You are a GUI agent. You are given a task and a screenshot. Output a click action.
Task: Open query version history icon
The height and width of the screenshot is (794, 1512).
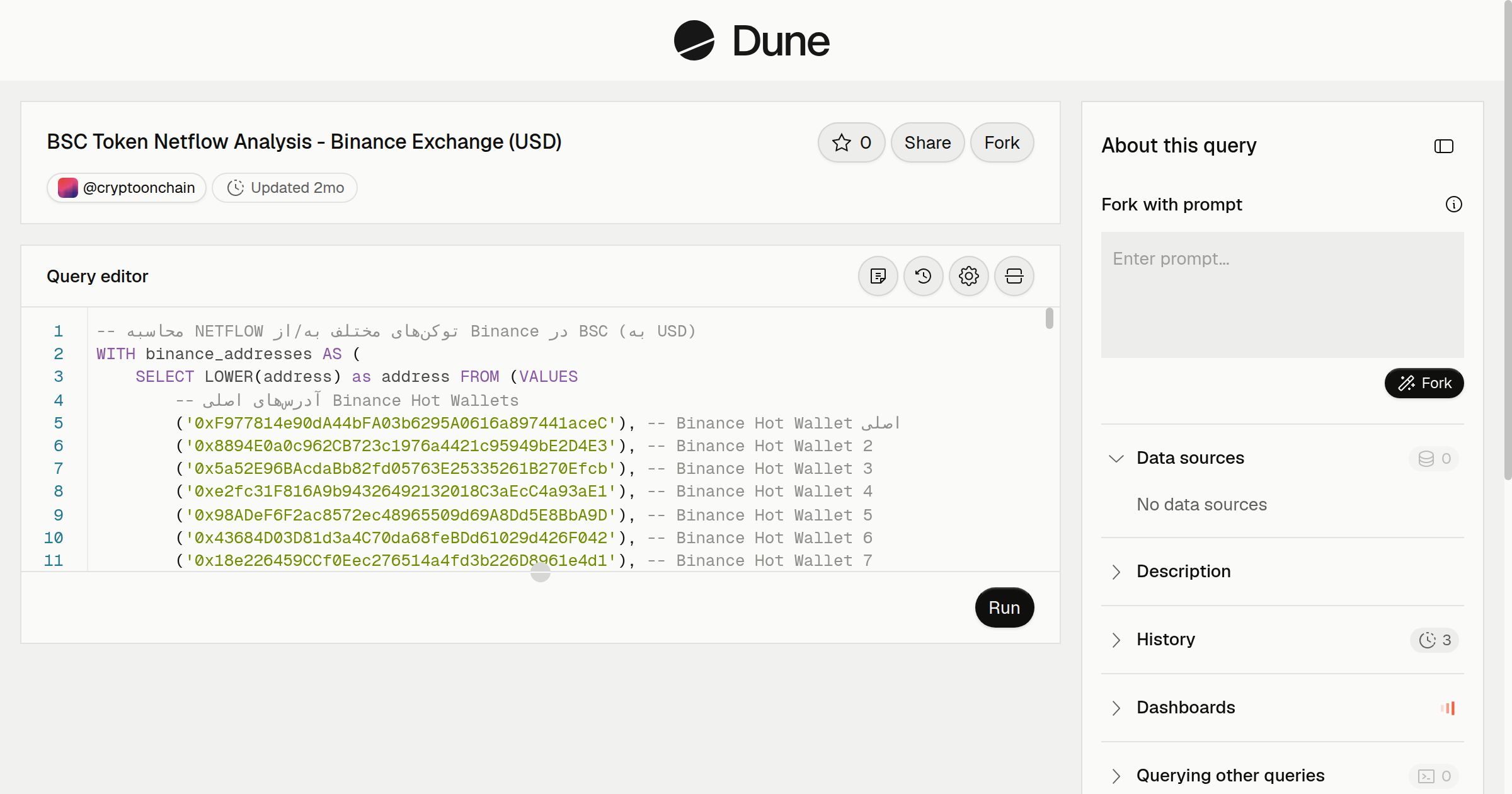tap(924, 276)
